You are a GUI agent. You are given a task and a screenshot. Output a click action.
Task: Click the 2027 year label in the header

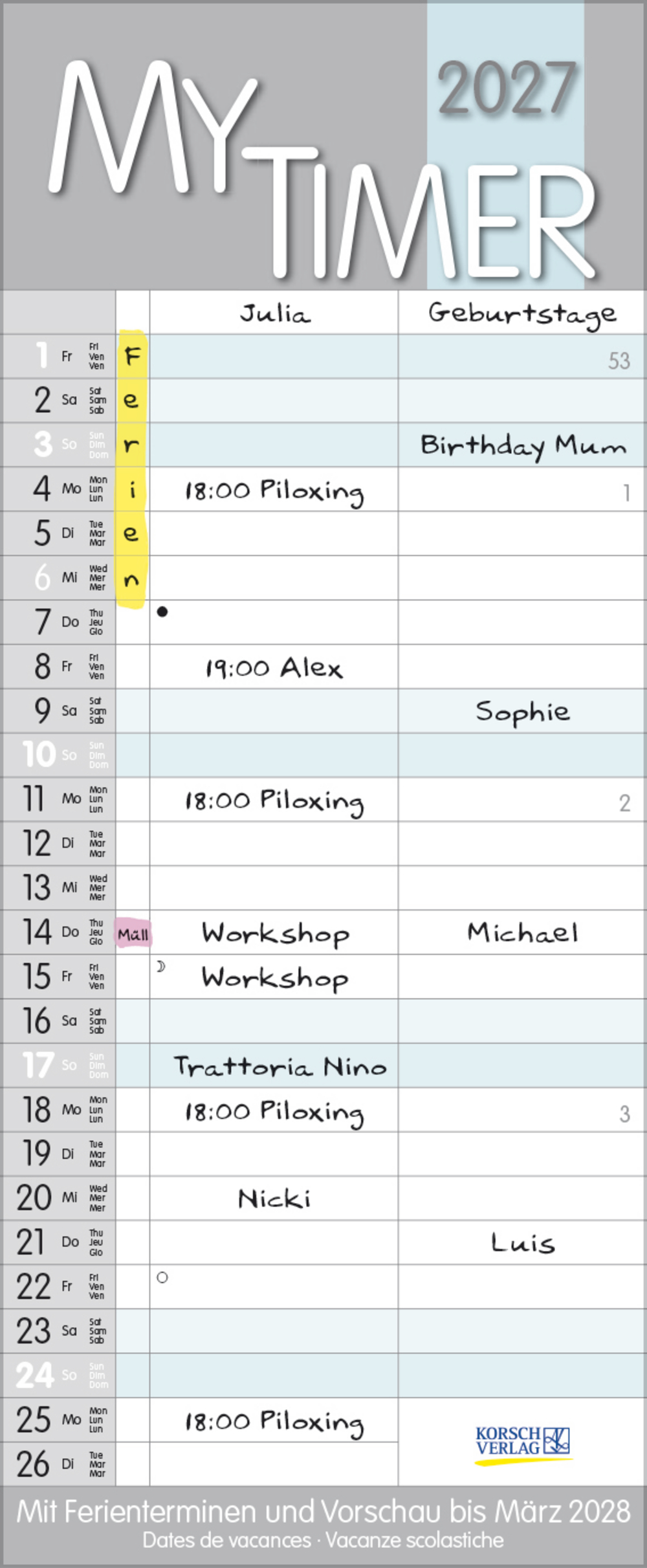tap(507, 89)
